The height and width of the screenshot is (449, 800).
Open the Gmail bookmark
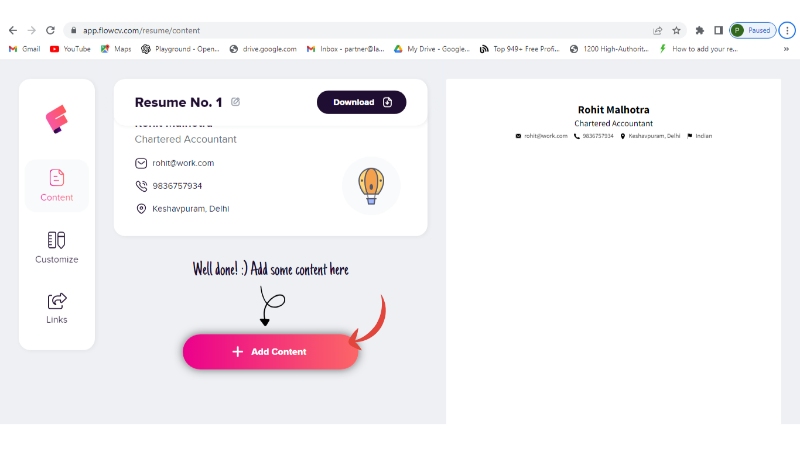click(x=25, y=48)
